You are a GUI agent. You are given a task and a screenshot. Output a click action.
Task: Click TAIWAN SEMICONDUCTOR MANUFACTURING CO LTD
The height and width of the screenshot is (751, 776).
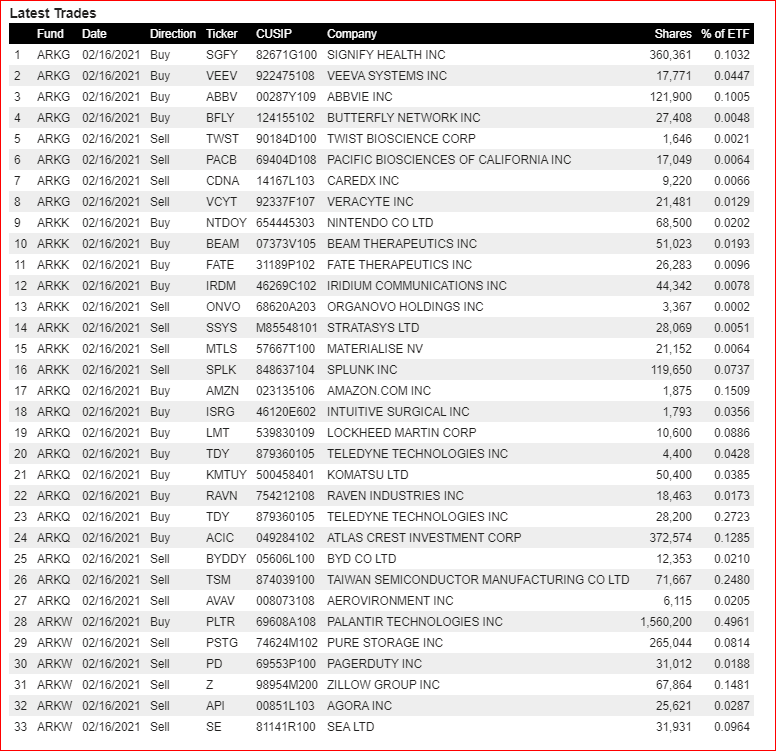click(478, 580)
